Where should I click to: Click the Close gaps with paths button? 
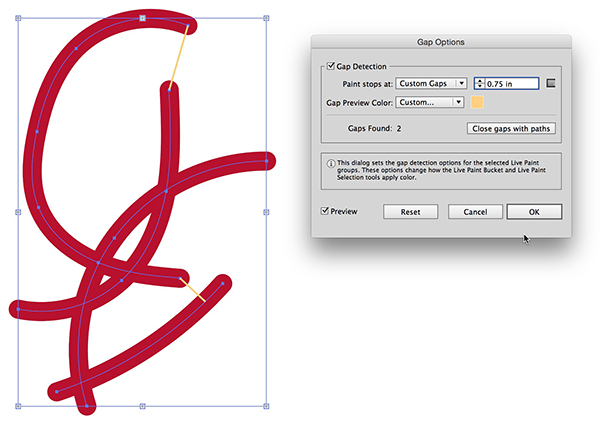pos(511,129)
